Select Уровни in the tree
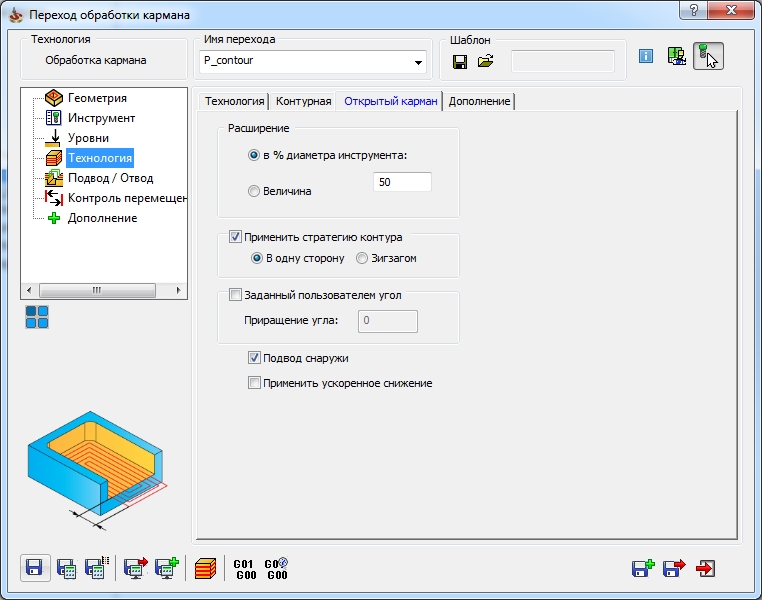 click(88, 138)
